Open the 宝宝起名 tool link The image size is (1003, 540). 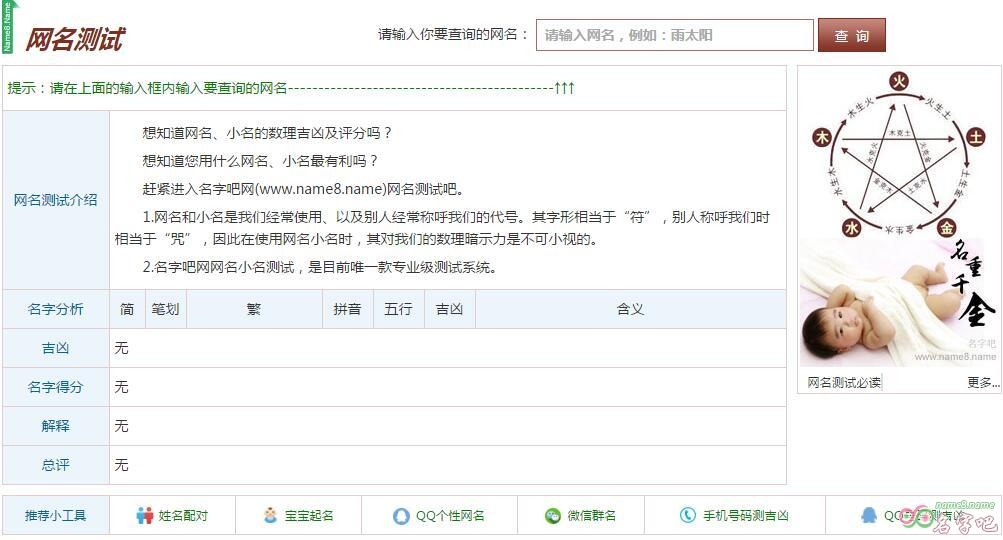pyautogui.click(x=308, y=516)
